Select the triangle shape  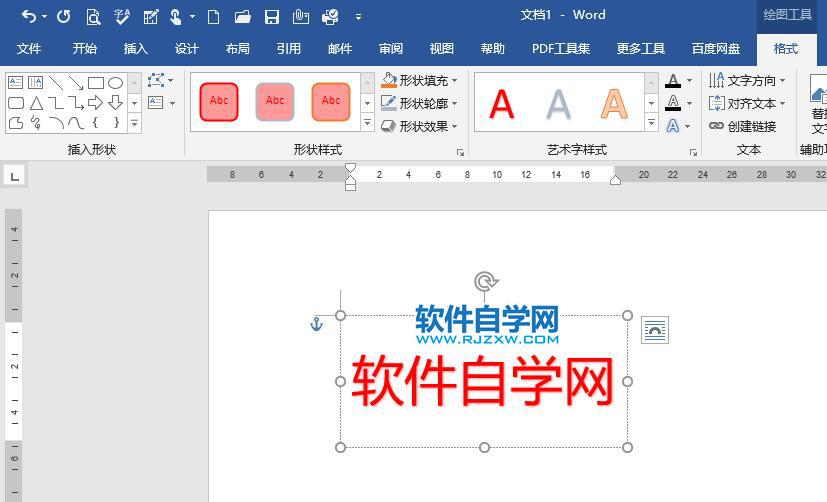36,103
